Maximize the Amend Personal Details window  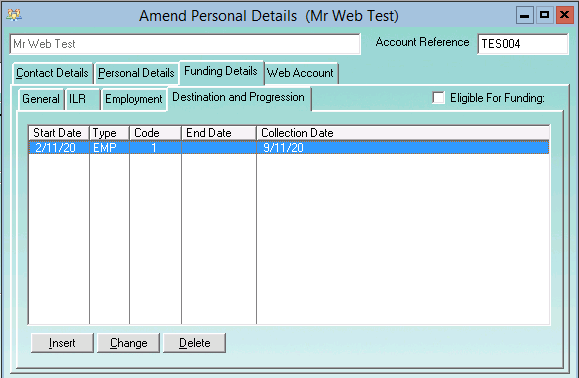click(x=544, y=16)
